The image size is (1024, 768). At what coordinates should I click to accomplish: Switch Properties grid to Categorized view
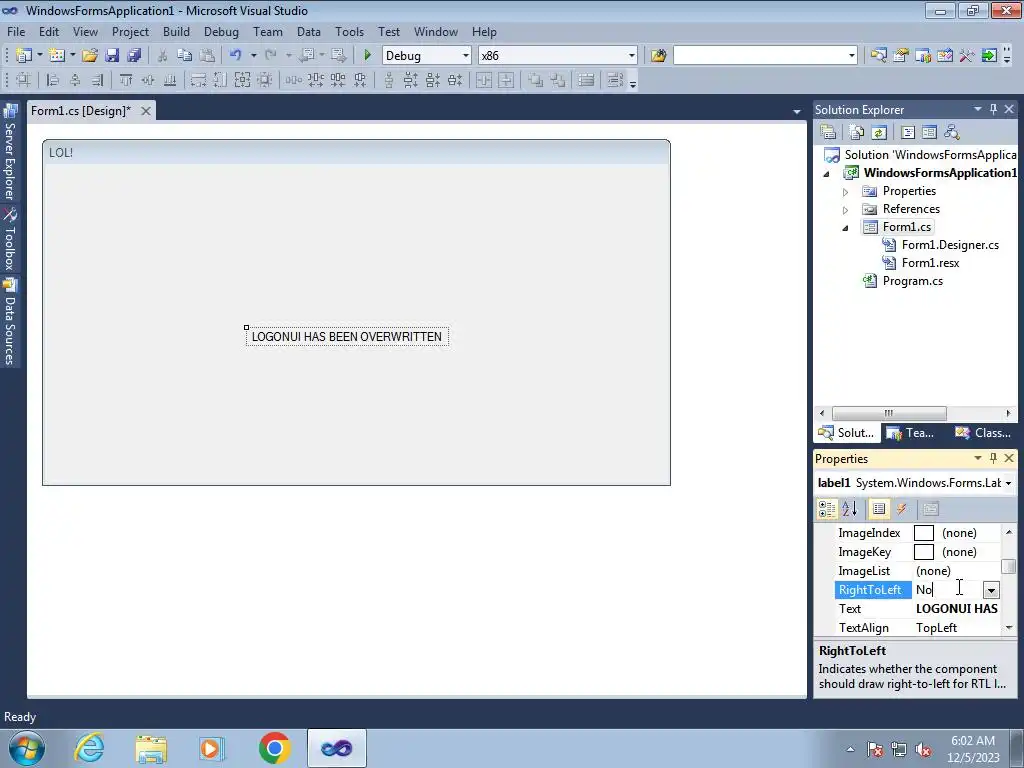(827, 509)
